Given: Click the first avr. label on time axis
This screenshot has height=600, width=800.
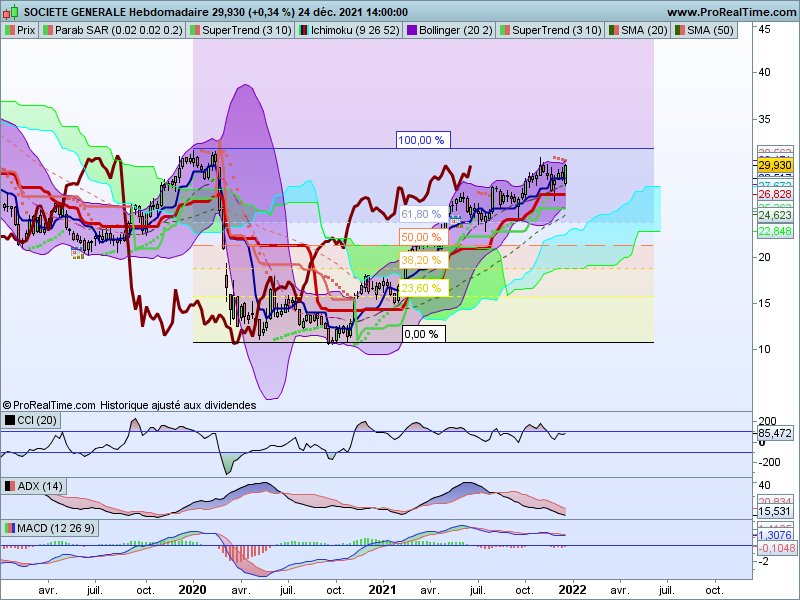Looking at the screenshot, I should pos(48,591).
